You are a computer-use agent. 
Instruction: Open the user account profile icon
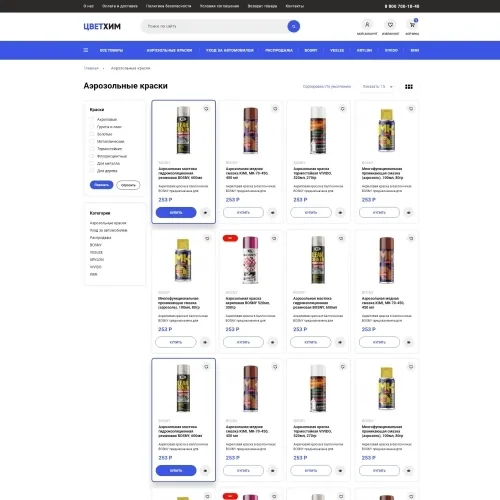click(x=367, y=25)
